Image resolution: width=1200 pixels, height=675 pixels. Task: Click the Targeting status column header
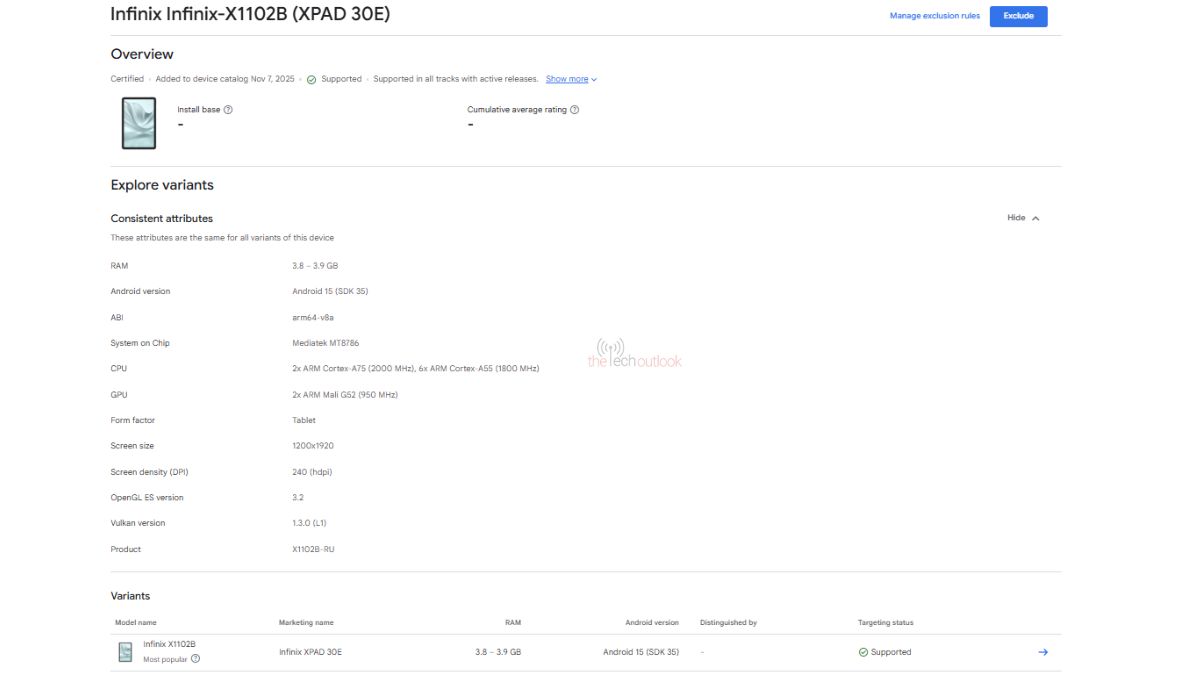pos(885,623)
